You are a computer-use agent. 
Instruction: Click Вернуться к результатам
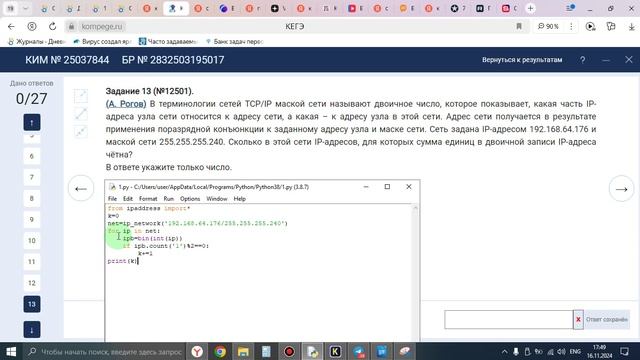(x=522, y=60)
